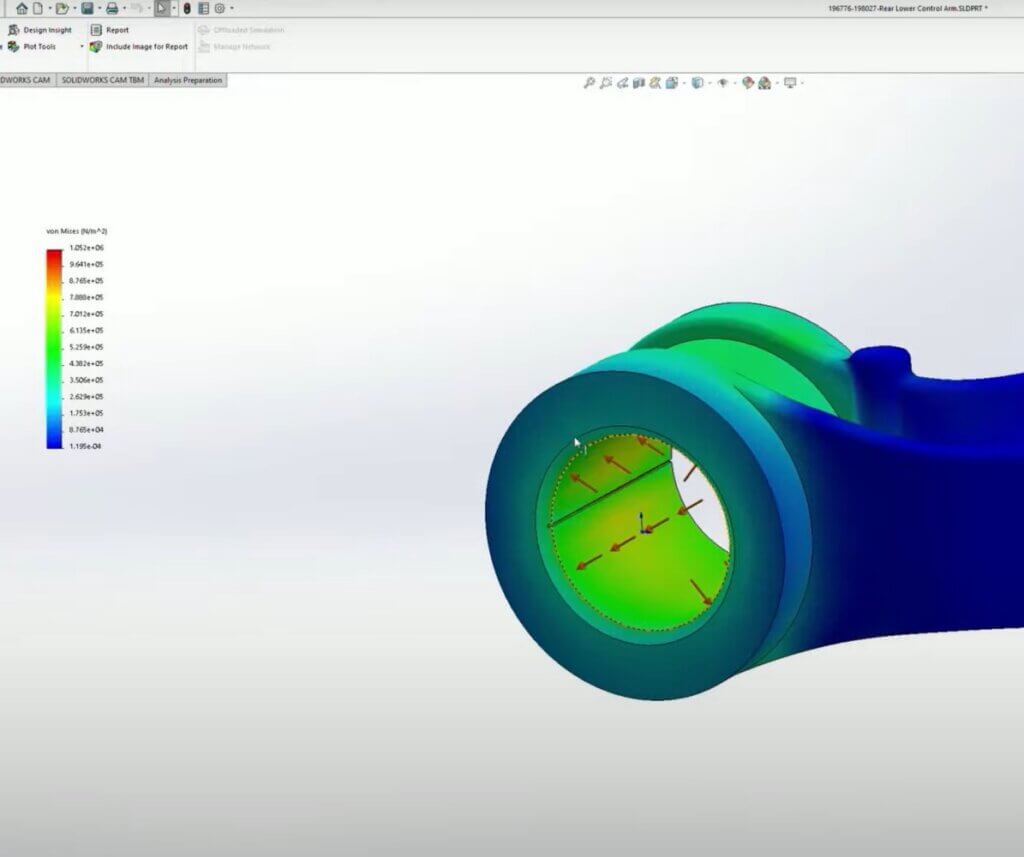Open a file using the Open folder icon
The height and width of the screenshot is (857, 1024).
point(61,8)
